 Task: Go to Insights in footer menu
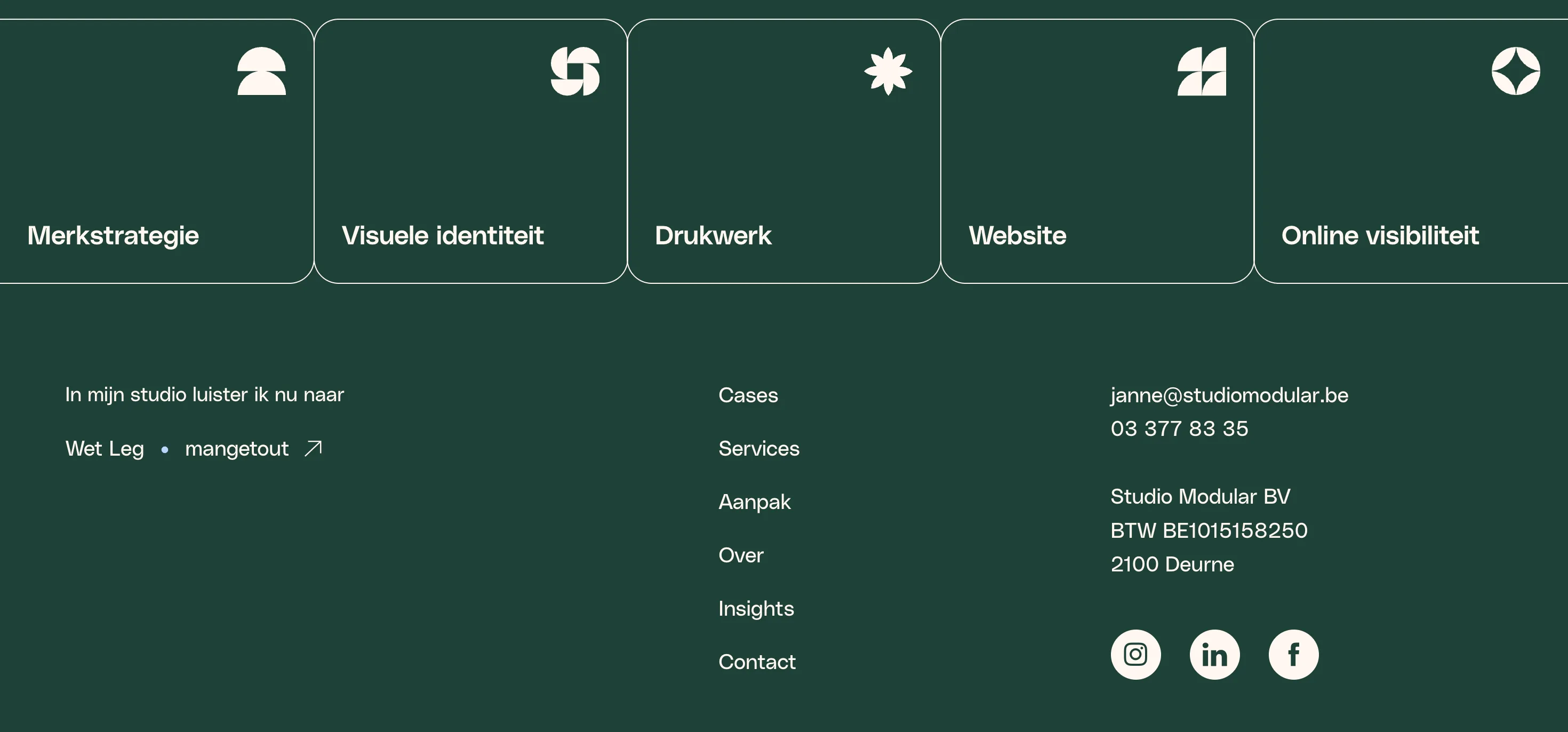point(756,609)
